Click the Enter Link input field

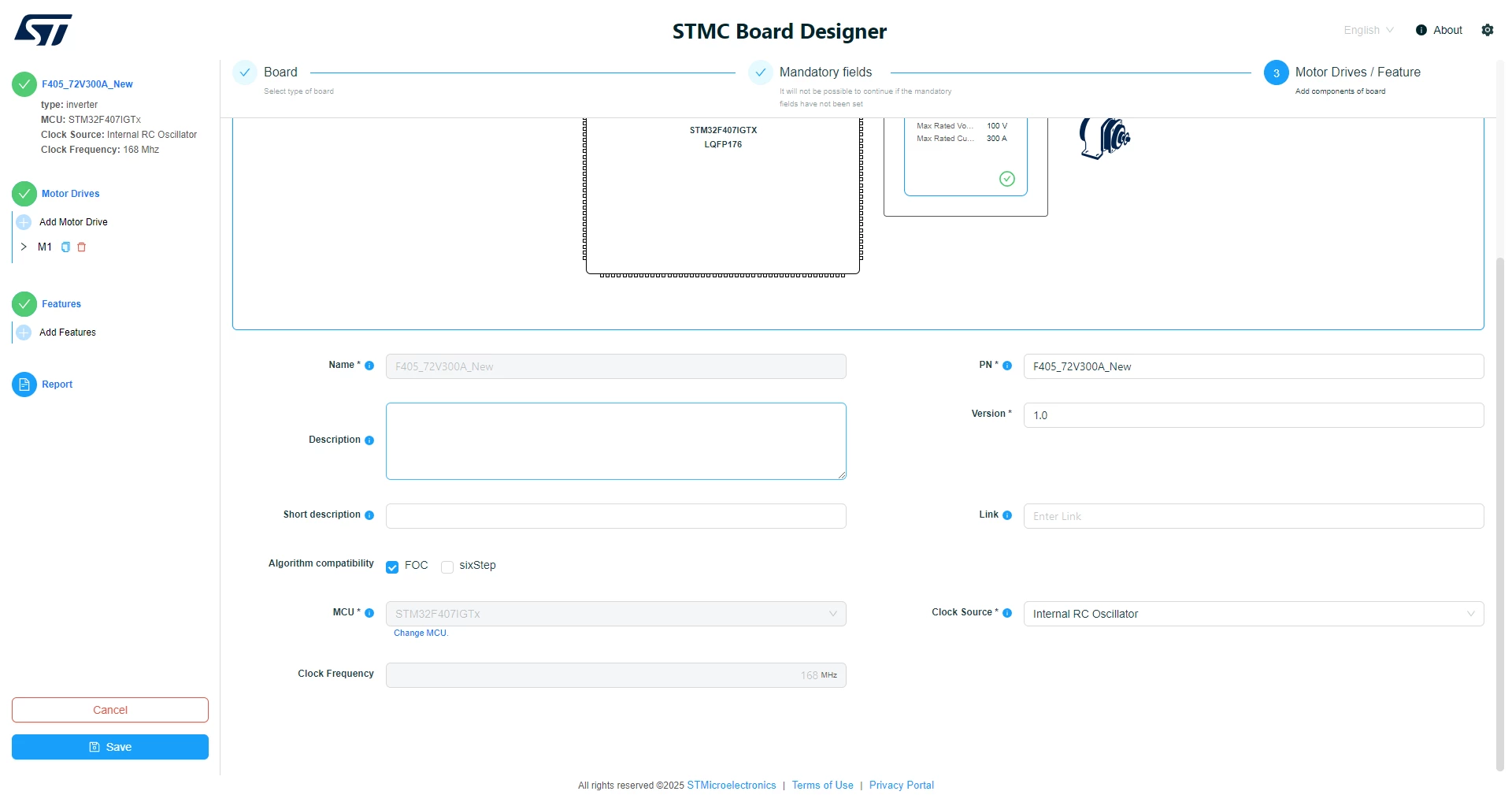point(1254,516)
